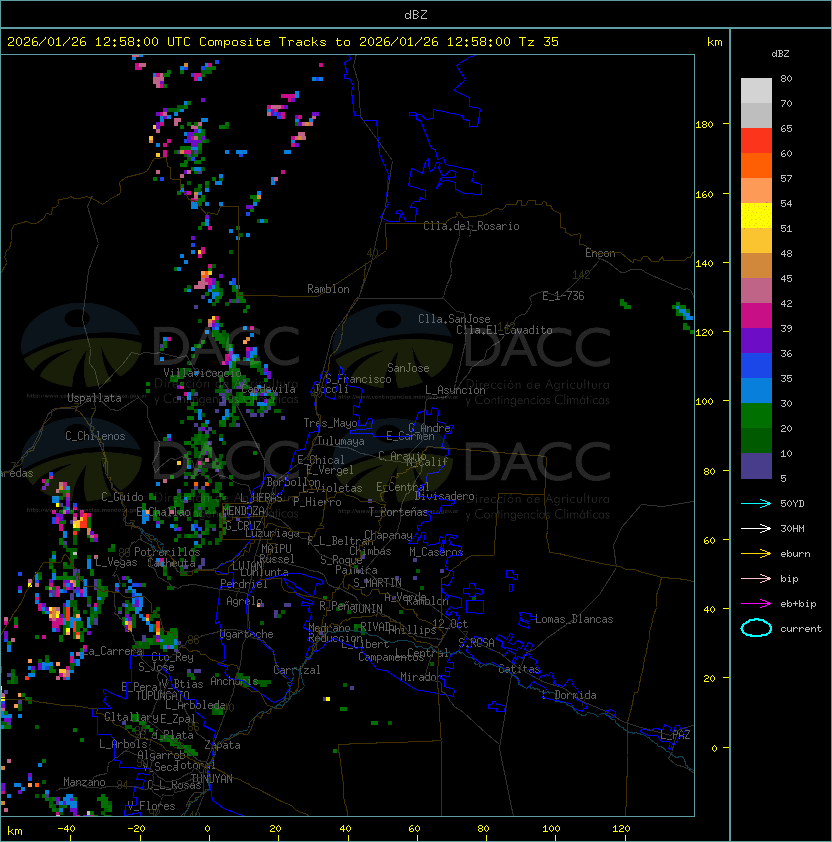Click the cyan 50YD arrow icon
The height and width of the screenshot is (842, 832).
(x=756, y=503)
